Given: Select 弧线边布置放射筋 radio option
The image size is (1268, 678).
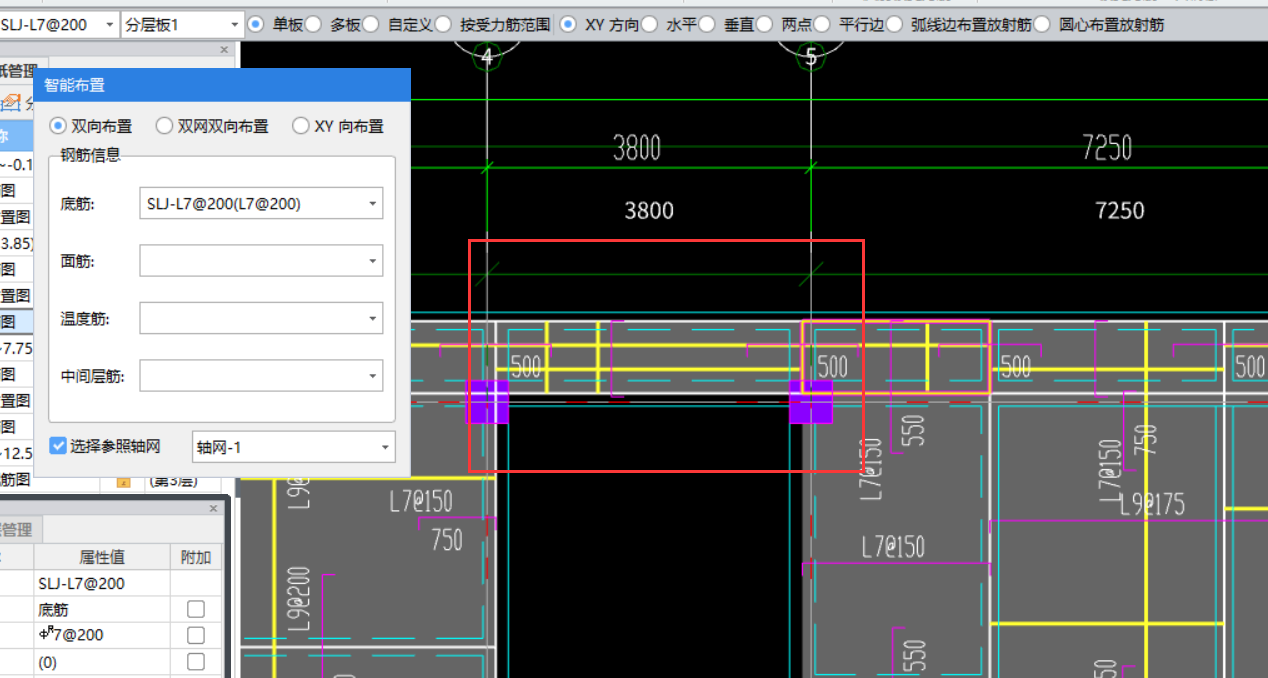Looking at the screenshot, I should [x=894, y=24].
